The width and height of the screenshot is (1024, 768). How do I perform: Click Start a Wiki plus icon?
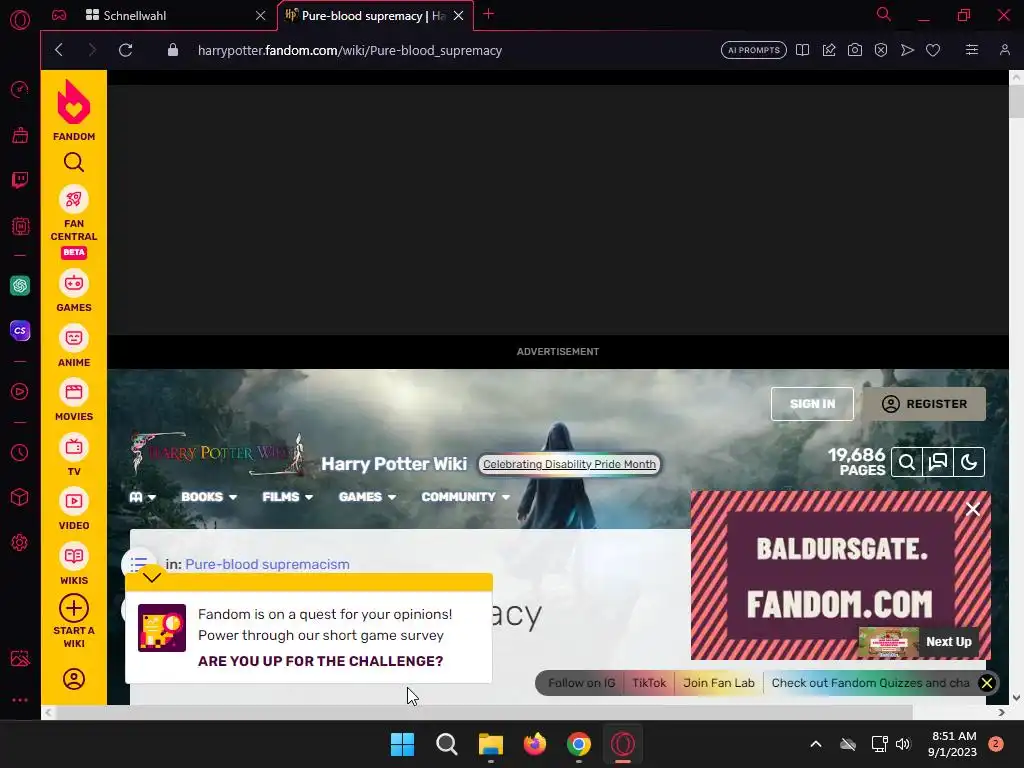(74, 608)
